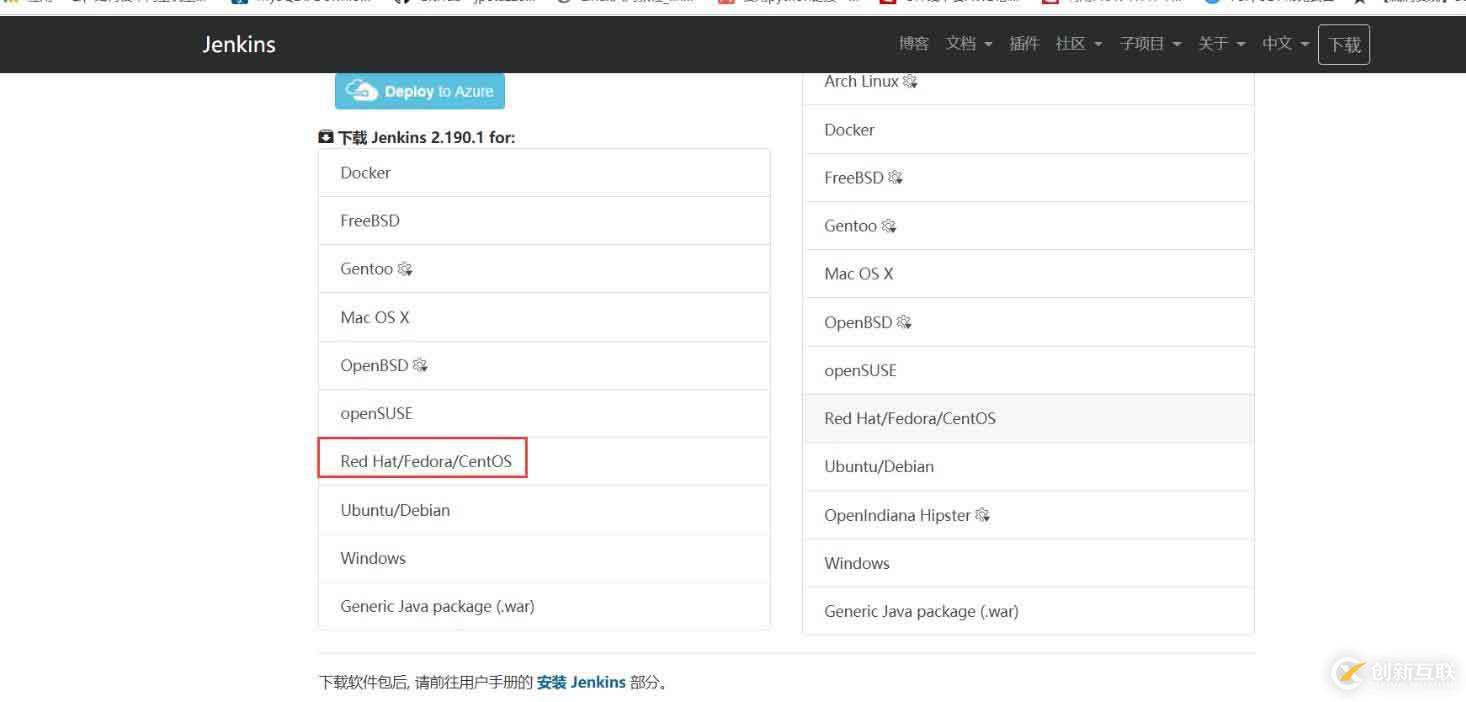Select Mac OS X in left list
Viewport: 1466px width, 702px height.
click(544, 318)
